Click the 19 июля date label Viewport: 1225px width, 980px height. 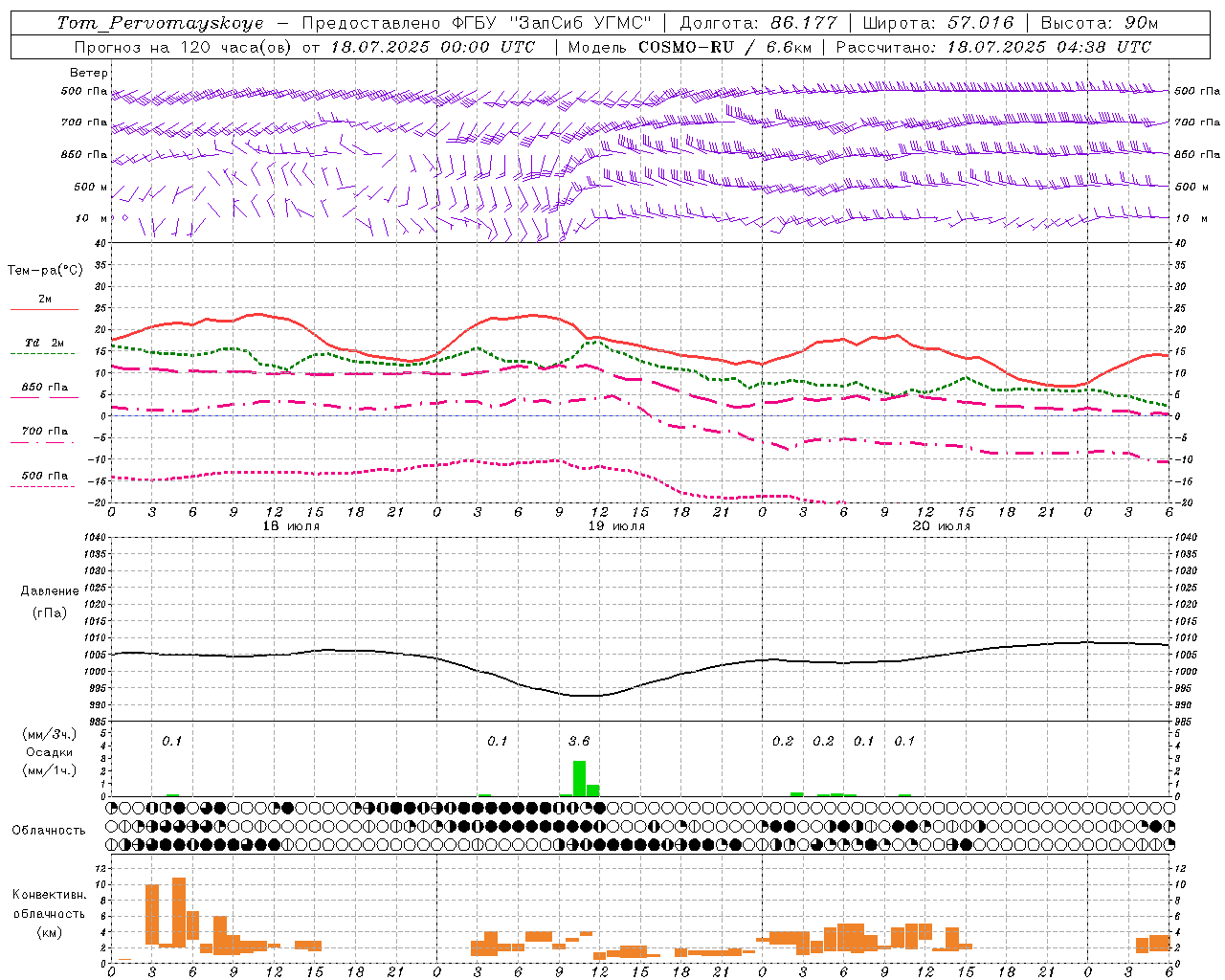pos(616,526)
